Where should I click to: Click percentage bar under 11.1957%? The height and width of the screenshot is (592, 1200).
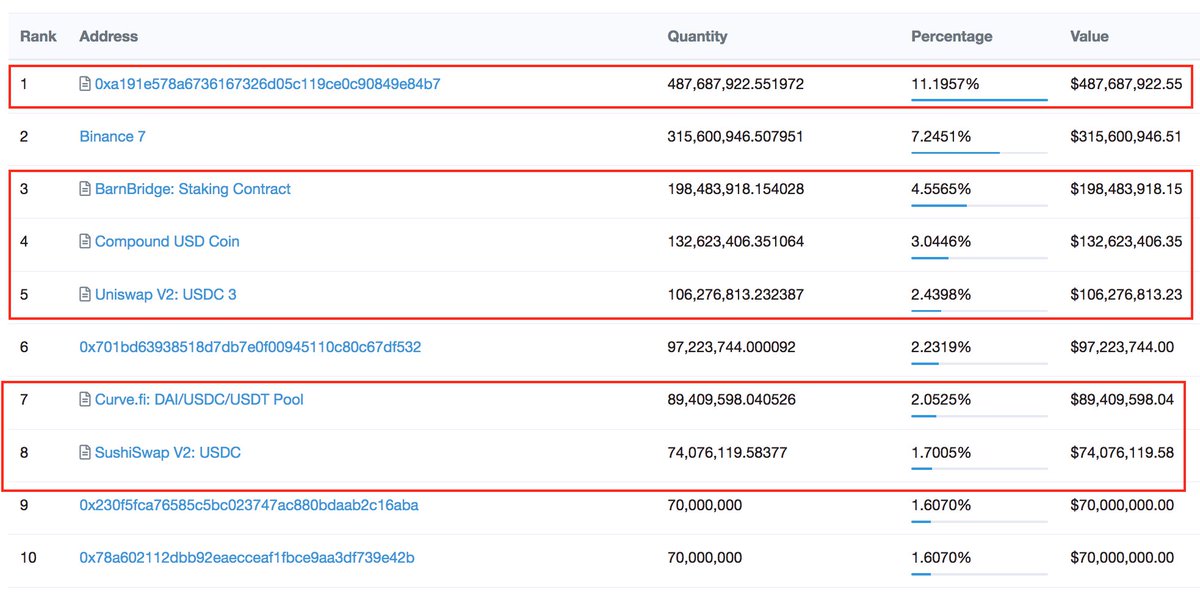(x=980, y=100)
